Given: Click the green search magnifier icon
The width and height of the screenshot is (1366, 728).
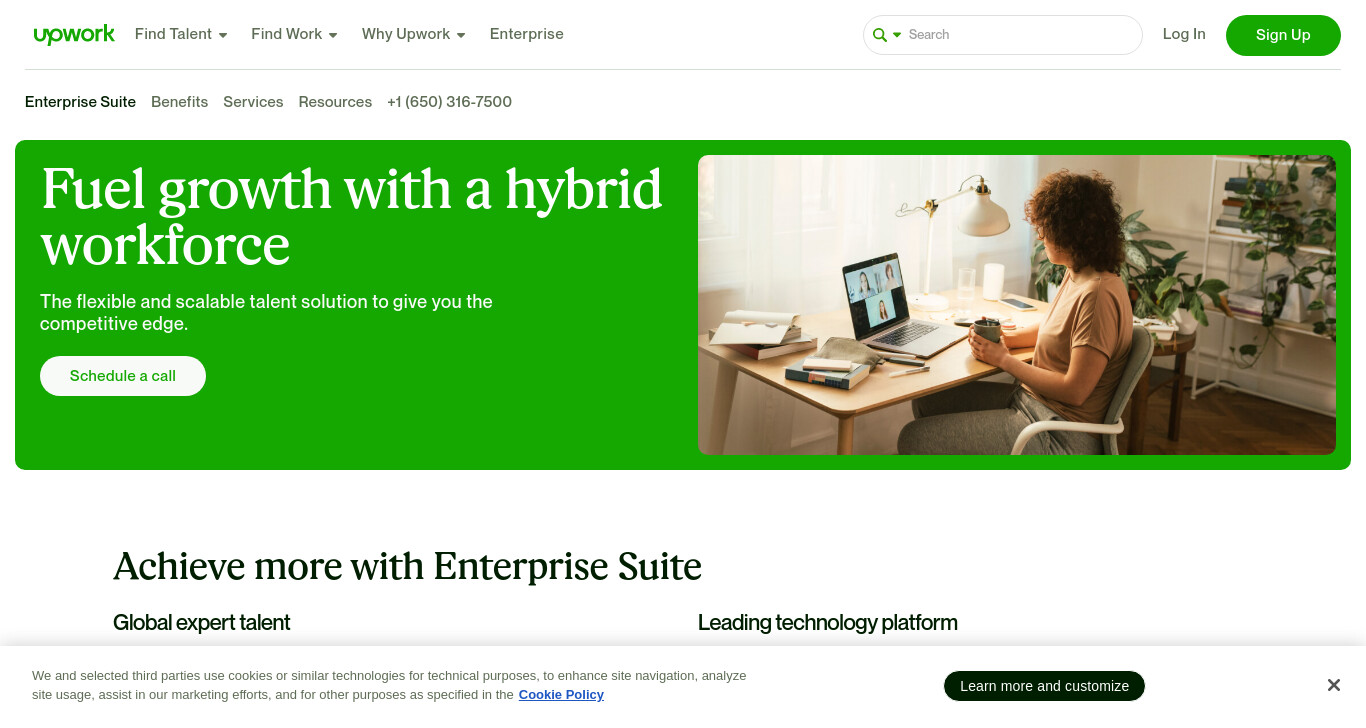Looking at the screenshot, I should (x=880, y=35).
